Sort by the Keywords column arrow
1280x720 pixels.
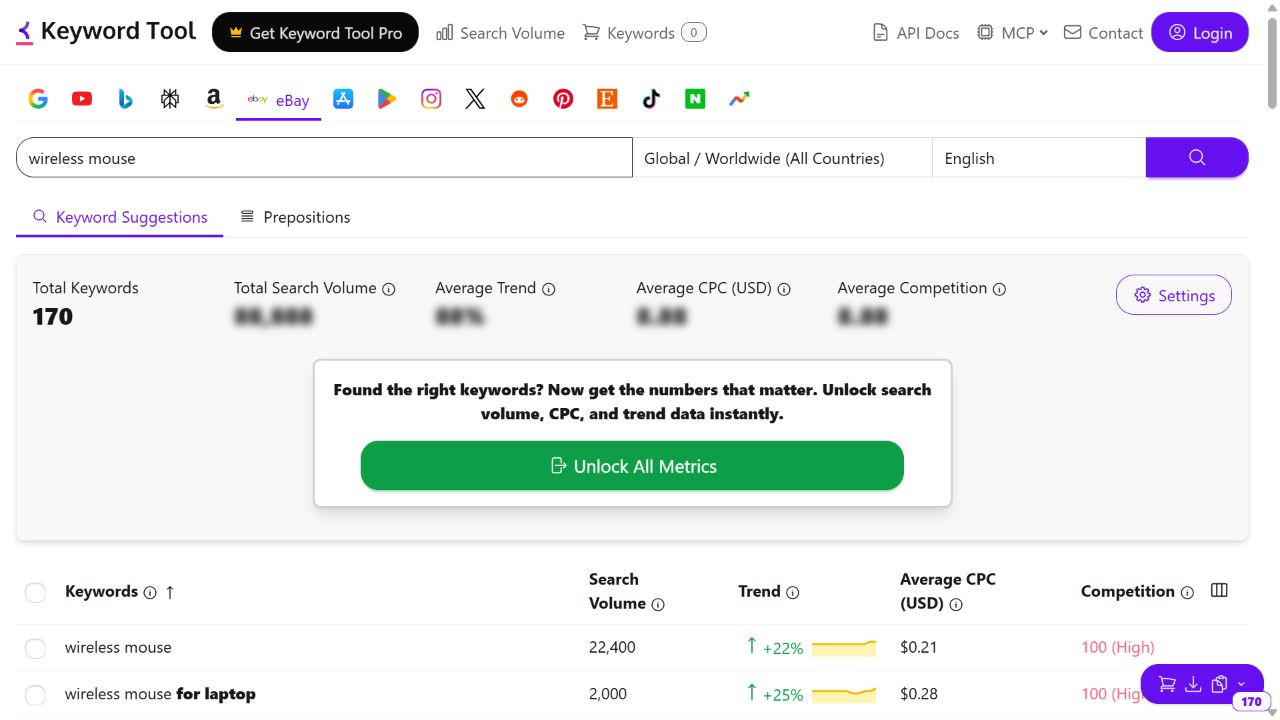[170, 592]
